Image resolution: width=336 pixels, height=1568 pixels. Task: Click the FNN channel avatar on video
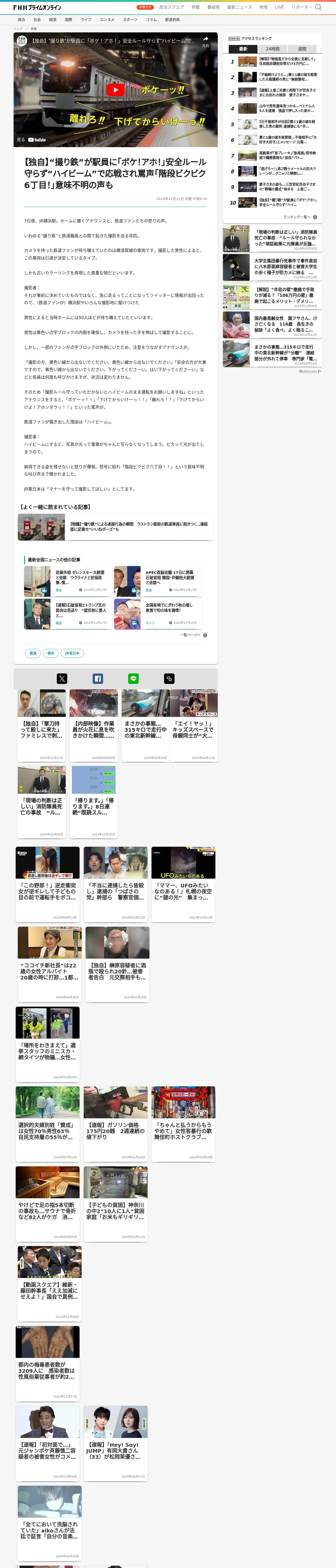tap(22, 41)
